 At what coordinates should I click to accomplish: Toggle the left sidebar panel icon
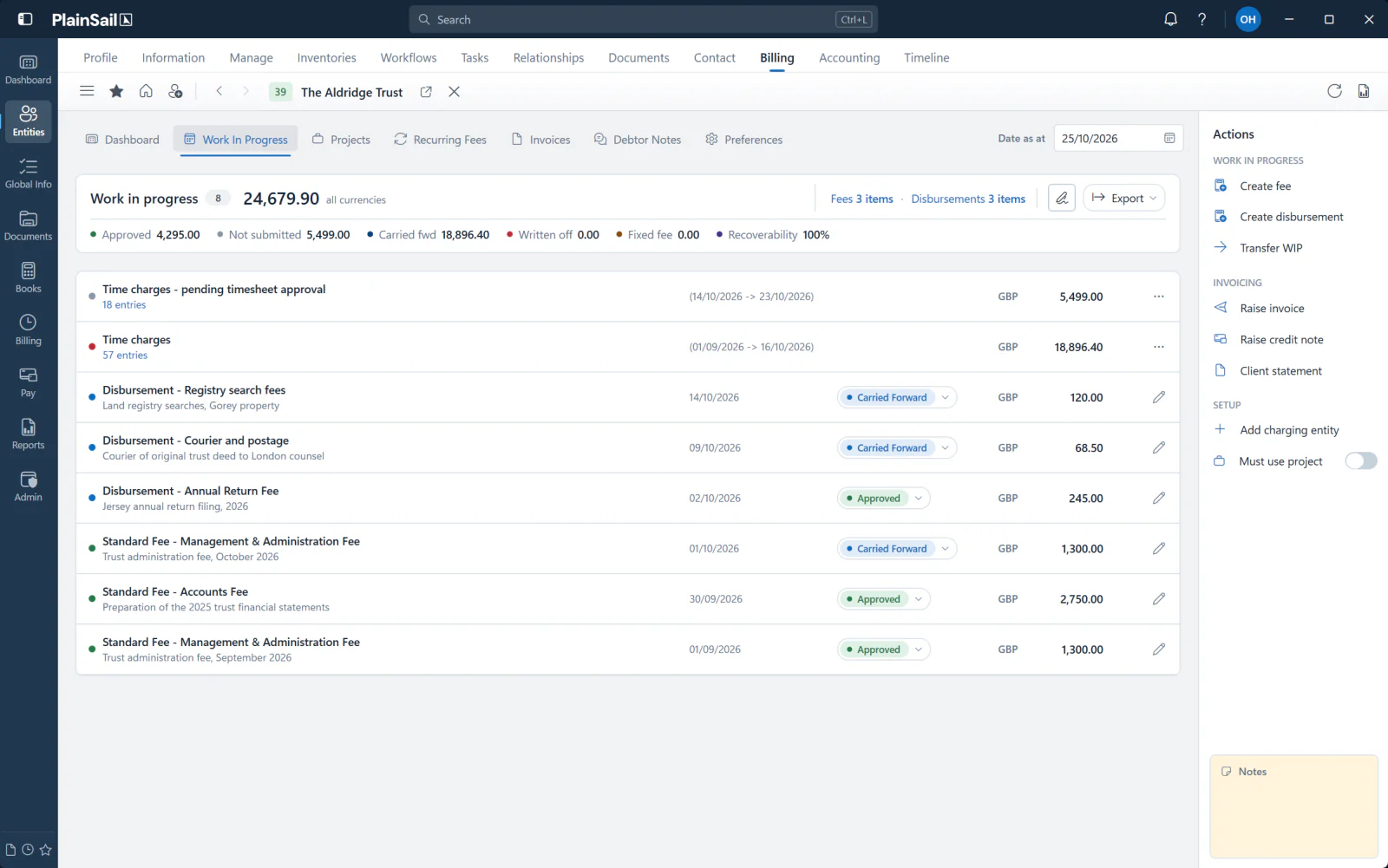tap(25, 19)
